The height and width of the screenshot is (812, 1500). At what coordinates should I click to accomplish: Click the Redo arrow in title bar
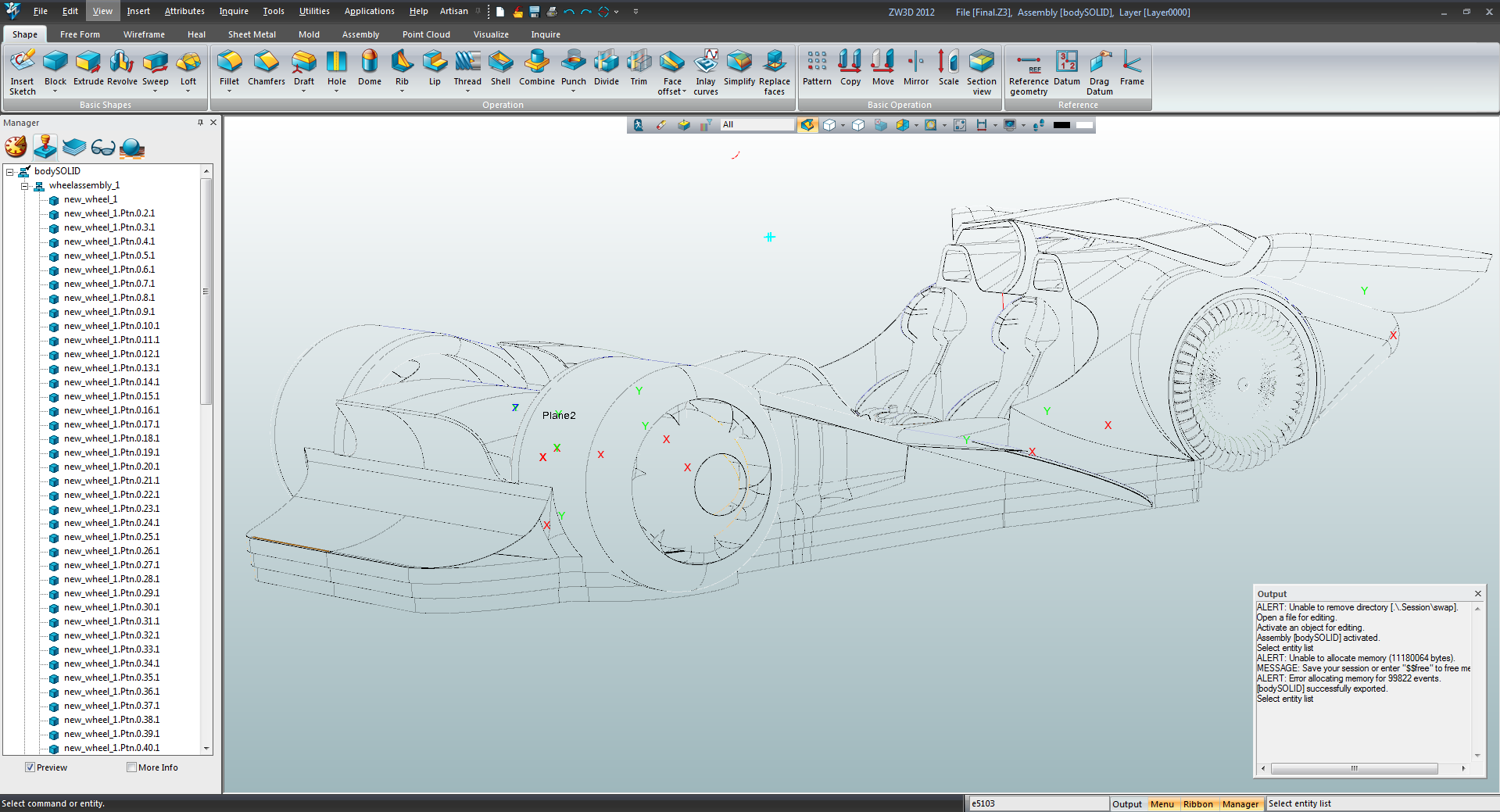click(x=586, y=12)
